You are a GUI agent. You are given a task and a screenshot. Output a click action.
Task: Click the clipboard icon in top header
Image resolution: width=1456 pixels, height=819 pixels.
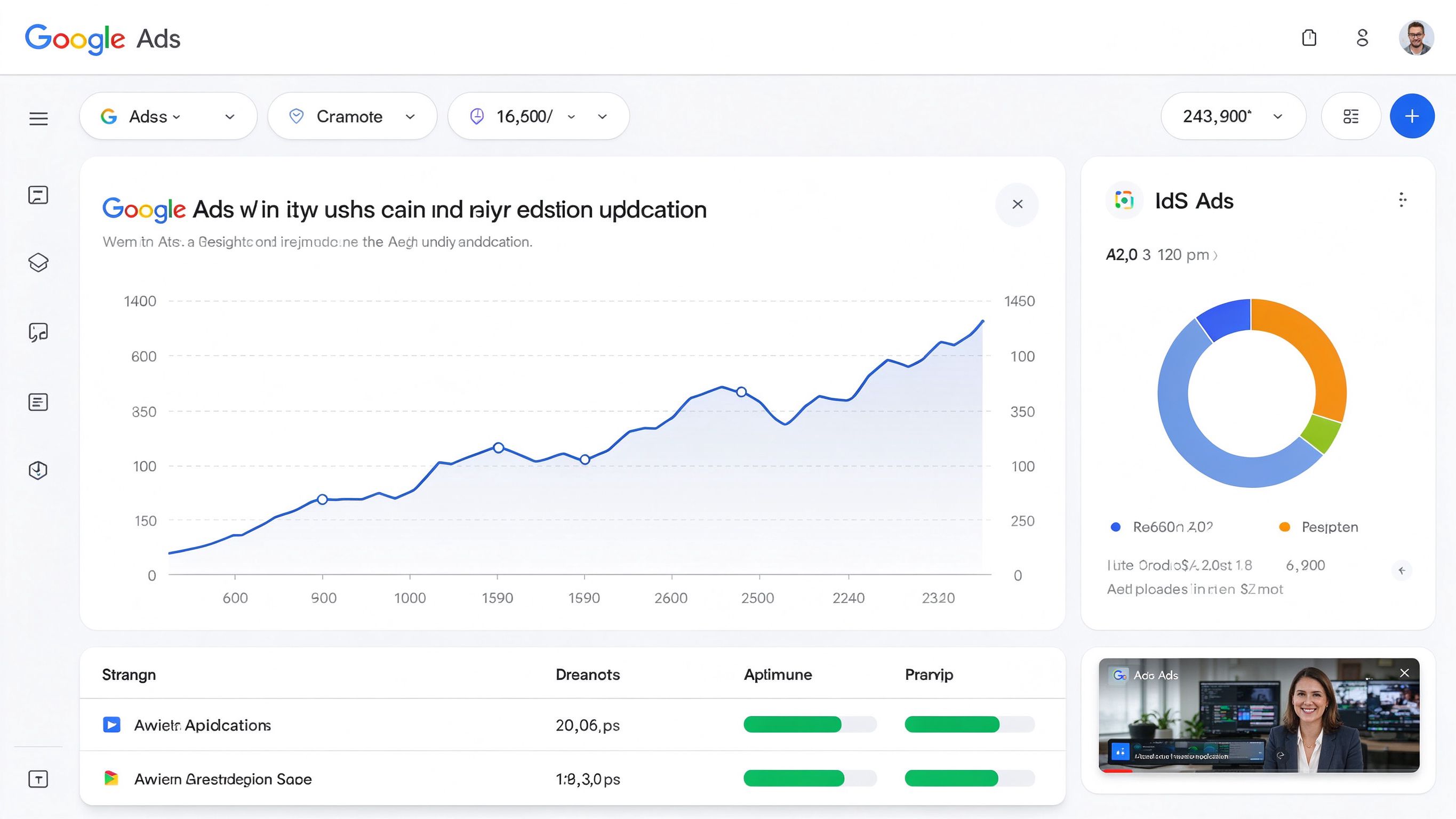tap(1309, 38)
